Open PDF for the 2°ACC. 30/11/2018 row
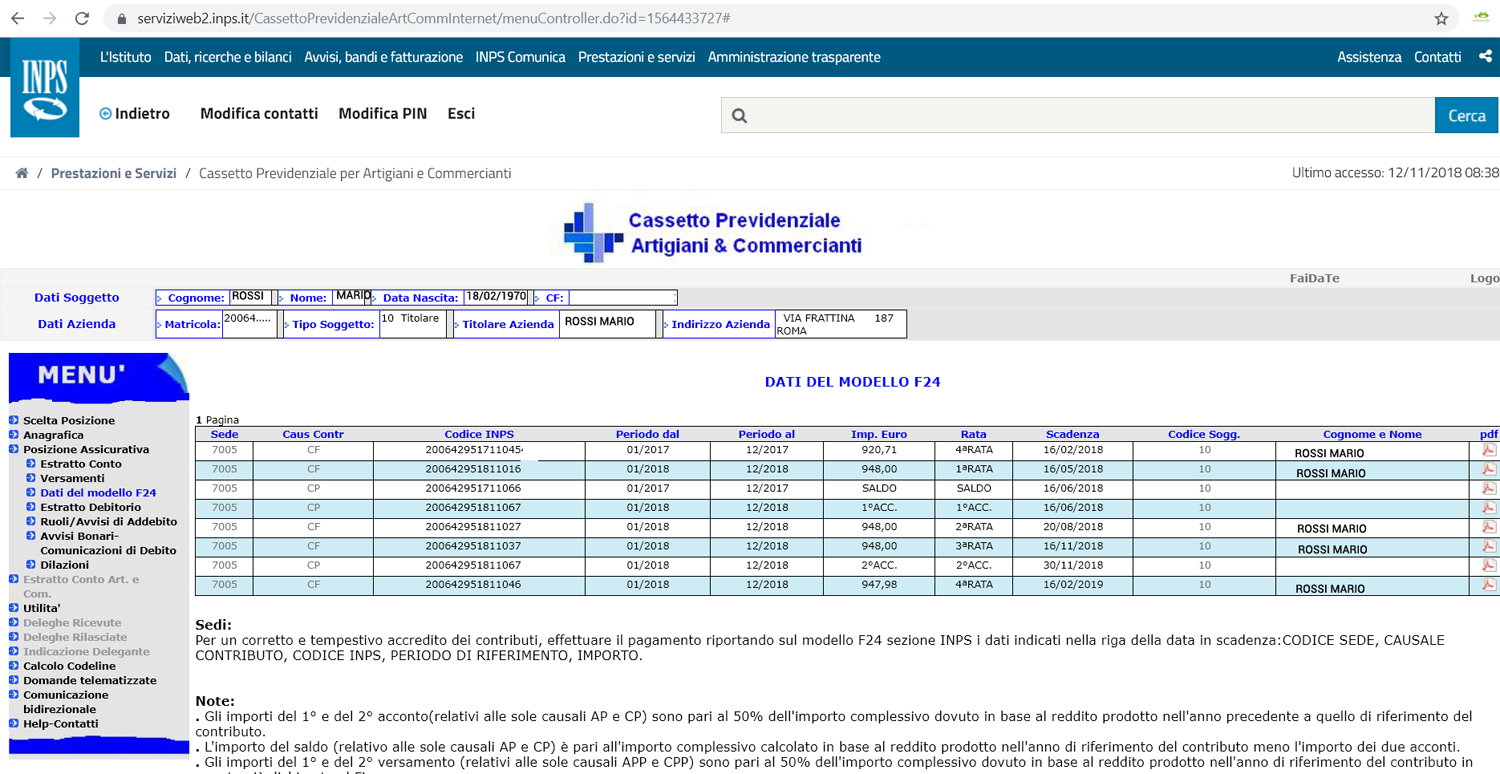1500x774 pixels. click(1488, 565)
